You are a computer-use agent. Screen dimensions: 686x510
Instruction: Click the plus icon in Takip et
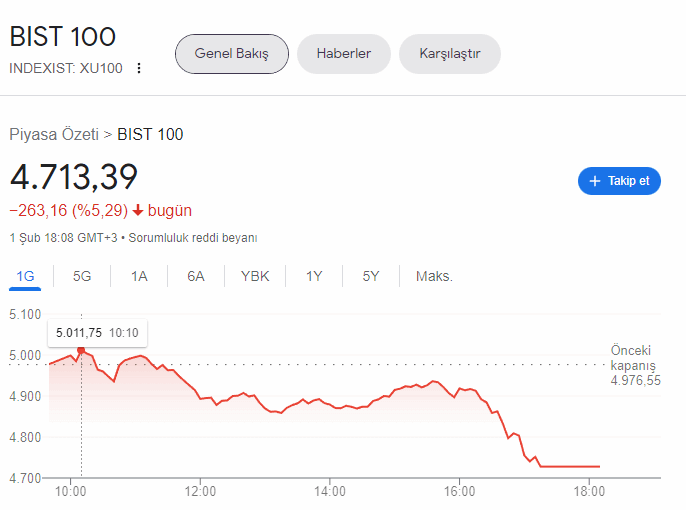[594, 181]
